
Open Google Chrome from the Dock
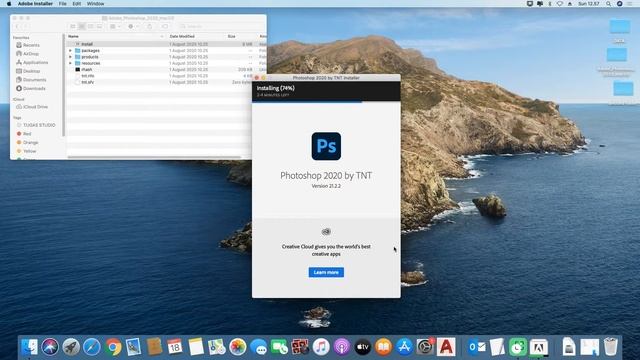click(113, 347)
